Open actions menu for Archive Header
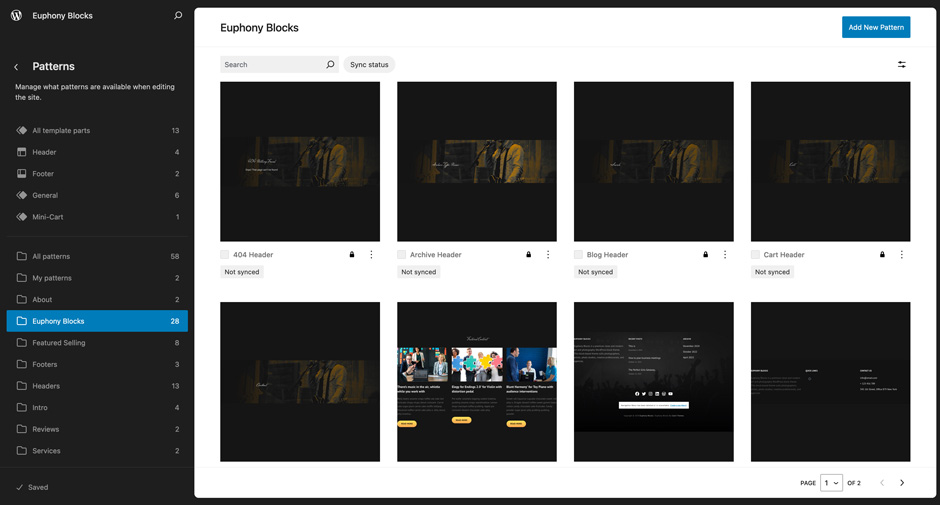 pos(548,255)
